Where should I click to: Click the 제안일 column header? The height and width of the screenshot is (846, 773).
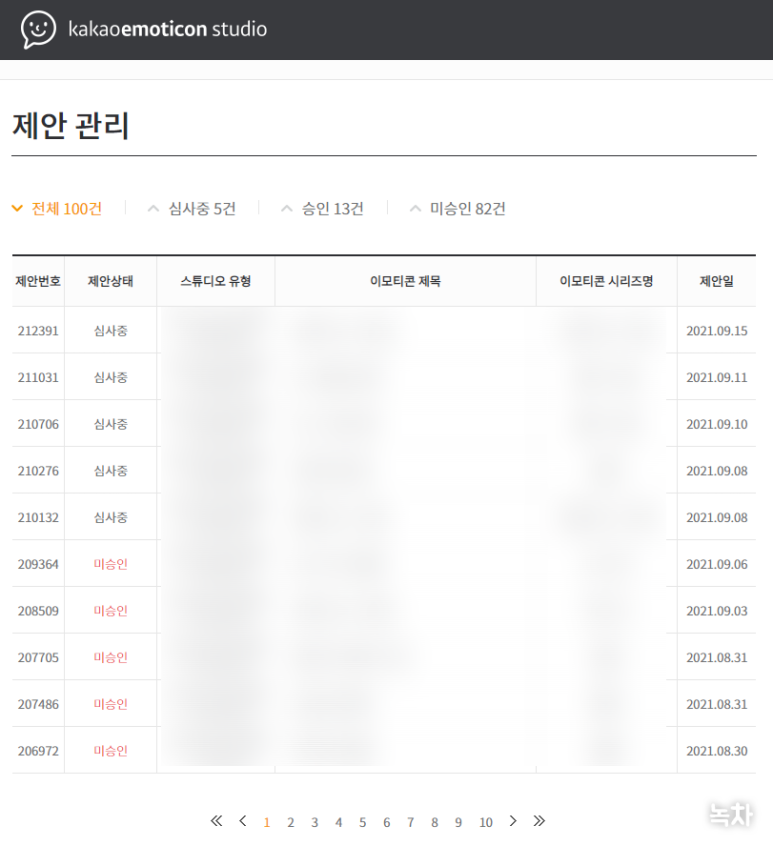click(716, 281)
